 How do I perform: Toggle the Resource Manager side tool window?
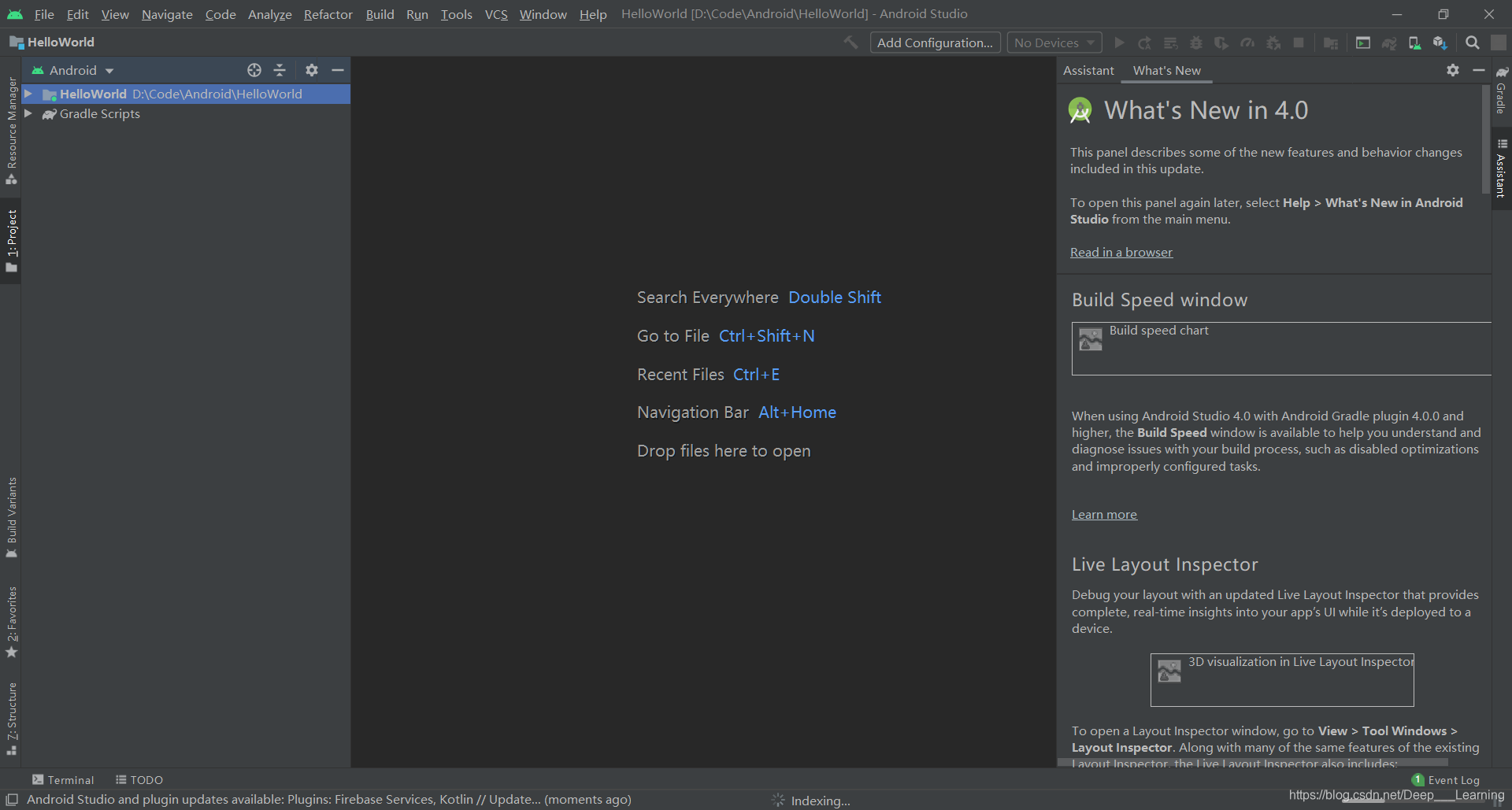point(11,131)
